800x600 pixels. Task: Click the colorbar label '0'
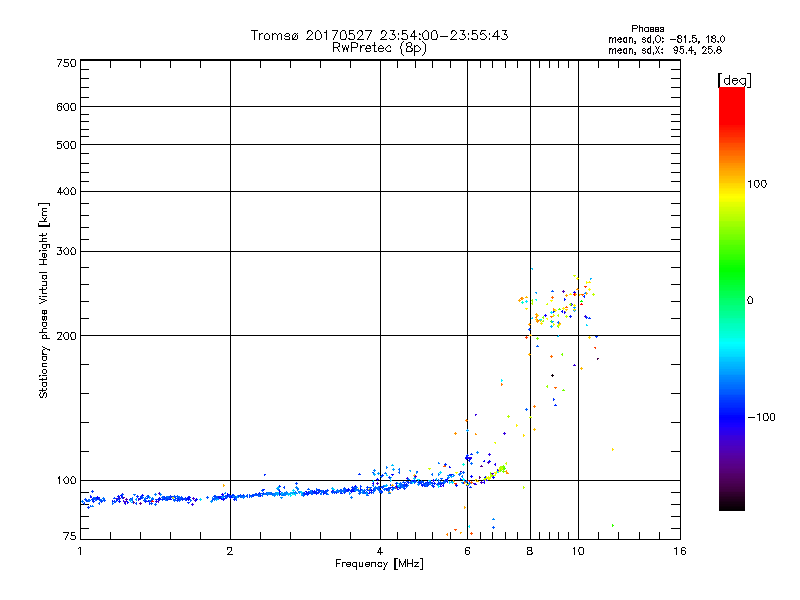click(x=749, y=301)
